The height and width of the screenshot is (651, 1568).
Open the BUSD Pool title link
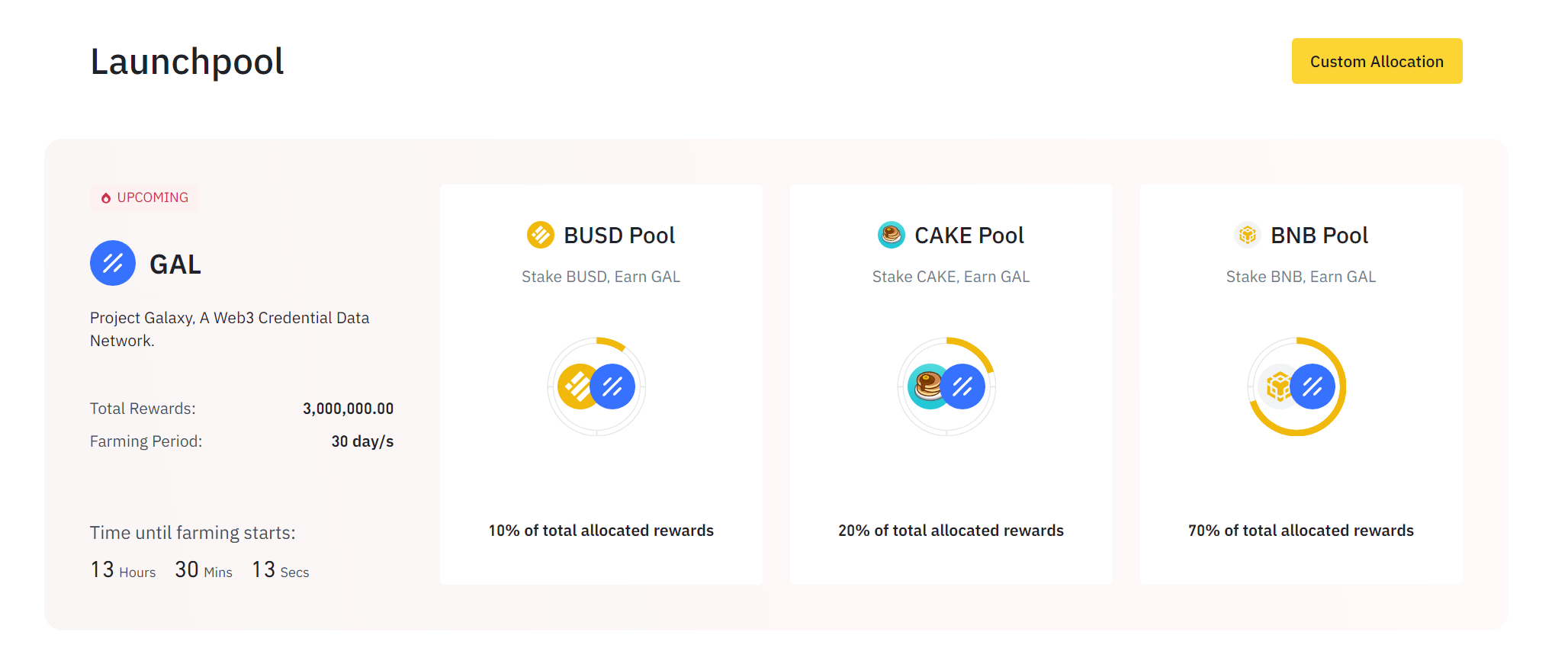click(x=619, y=236)
